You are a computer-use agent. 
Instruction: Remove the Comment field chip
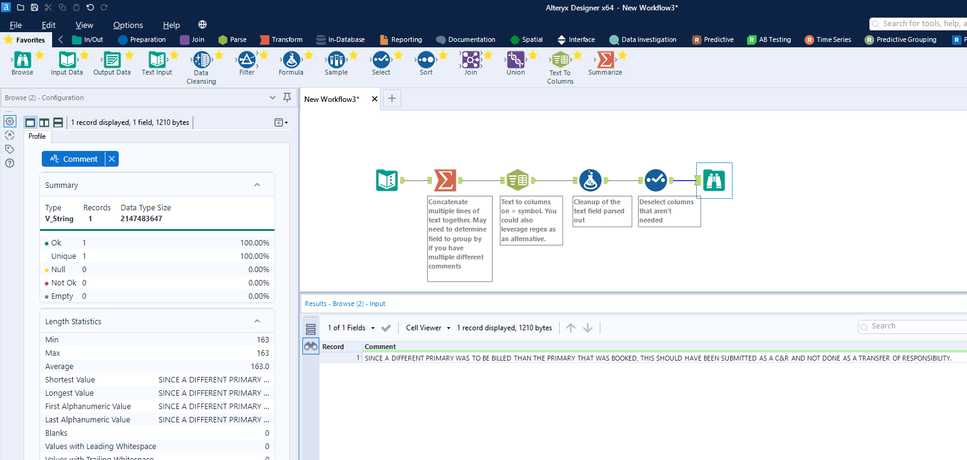[x=112, y=159]
